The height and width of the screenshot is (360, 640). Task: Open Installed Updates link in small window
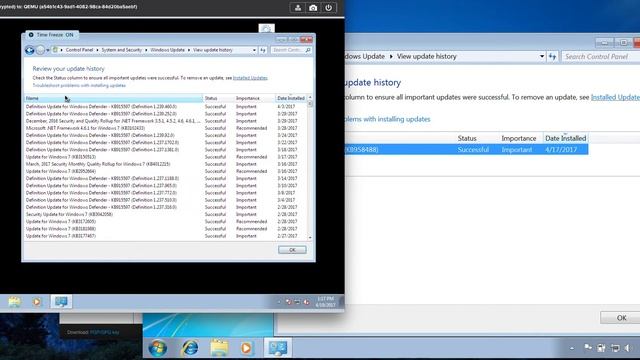click(x=250, y=78)
